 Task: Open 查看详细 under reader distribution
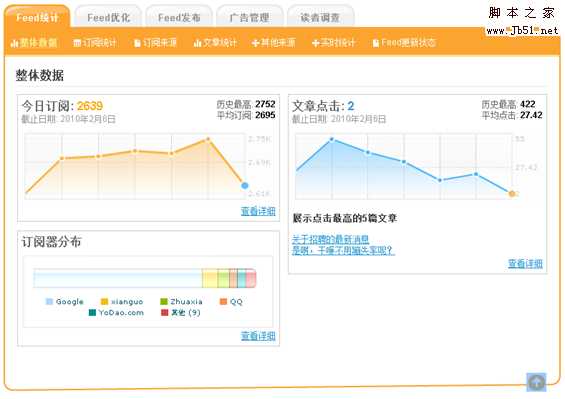click(258, 336)
